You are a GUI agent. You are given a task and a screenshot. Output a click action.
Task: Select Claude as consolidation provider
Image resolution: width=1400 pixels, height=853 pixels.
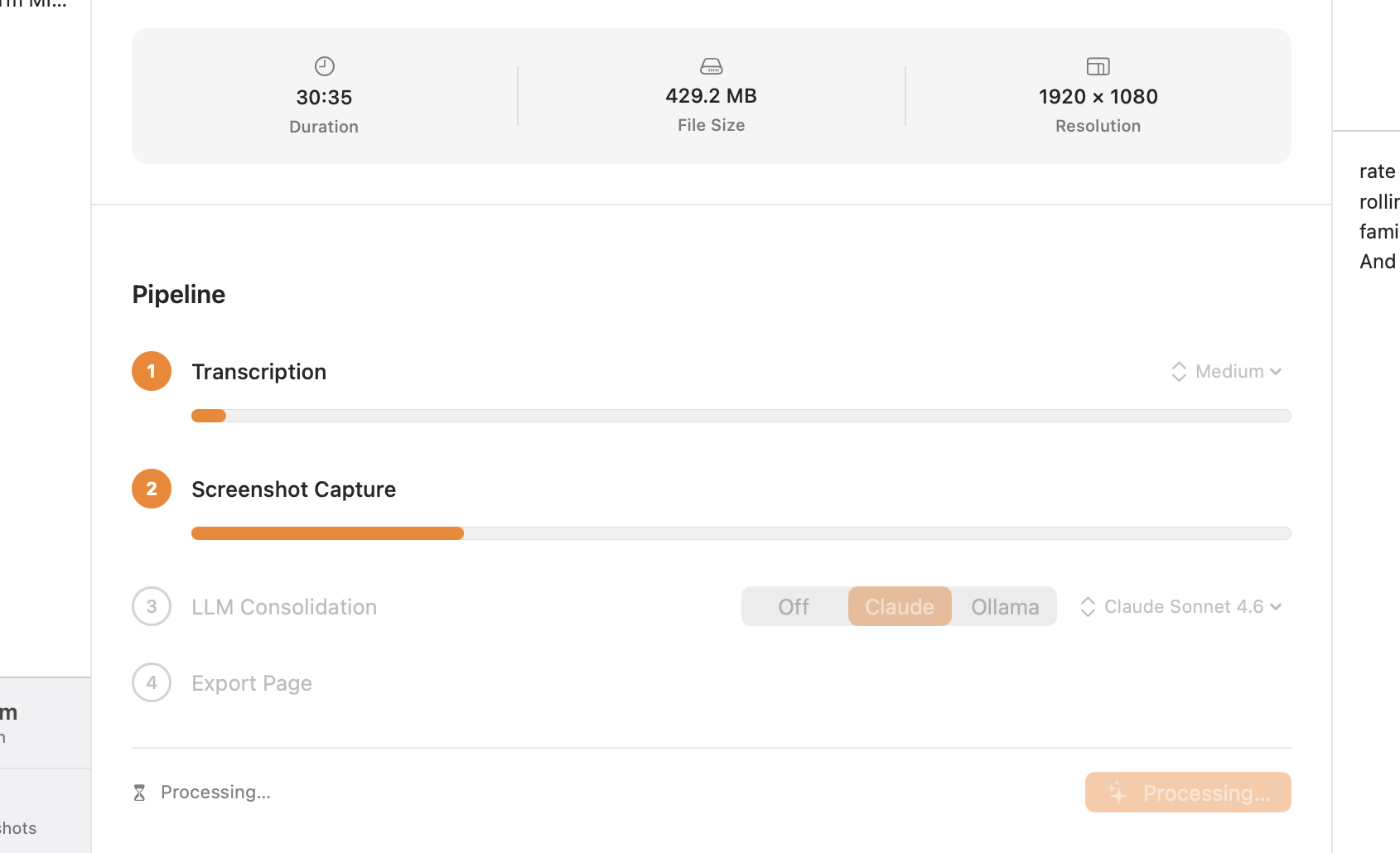tap(900, 606)
